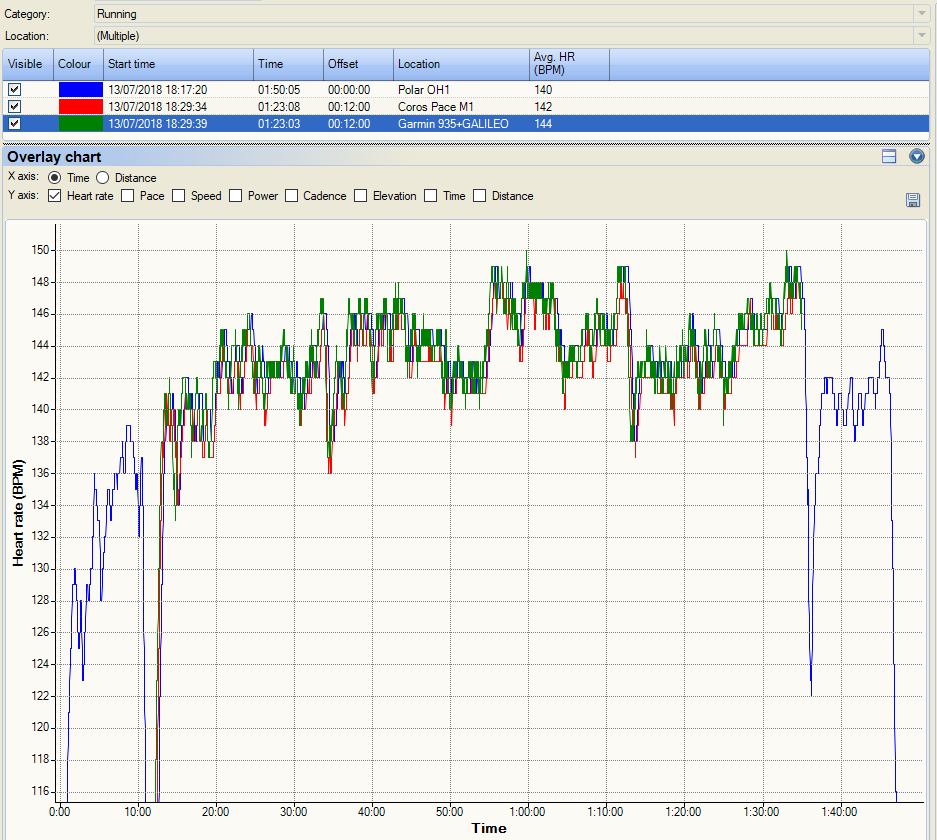Enable the Elevation Y axis checkbox
937x840 pixels.
[360, 196]
